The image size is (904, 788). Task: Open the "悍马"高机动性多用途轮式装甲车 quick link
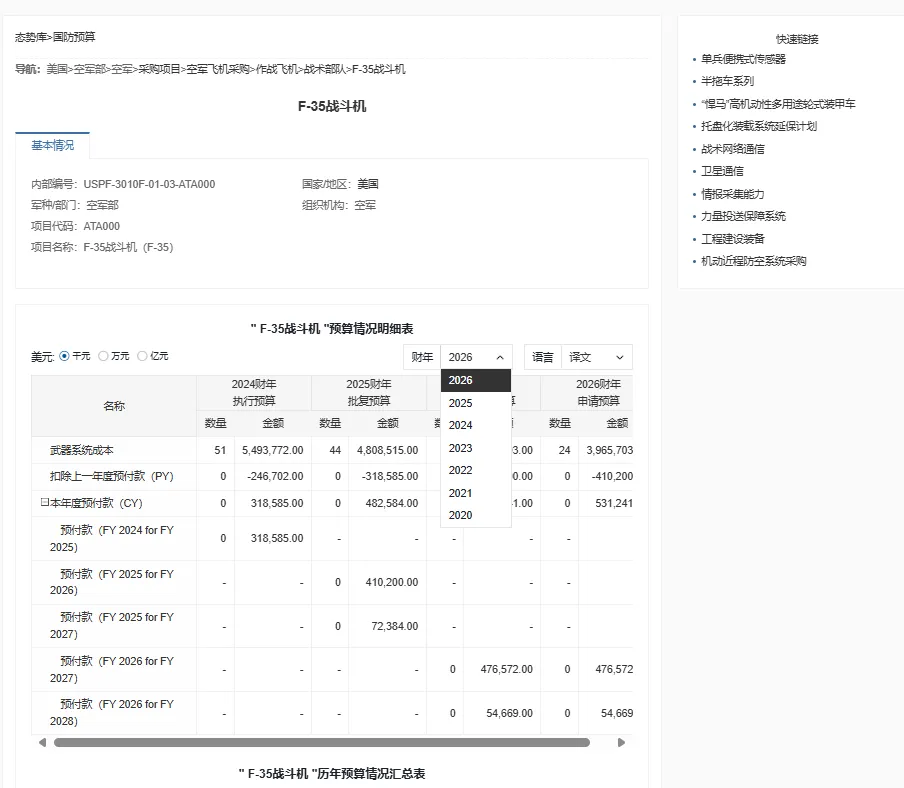[778, 104]
